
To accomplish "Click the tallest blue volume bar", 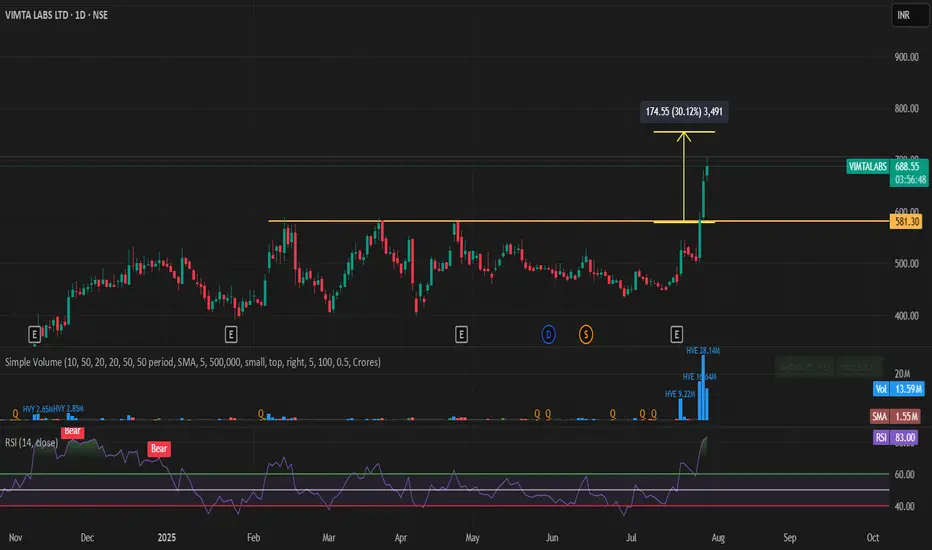I will (x=703, y=388).
